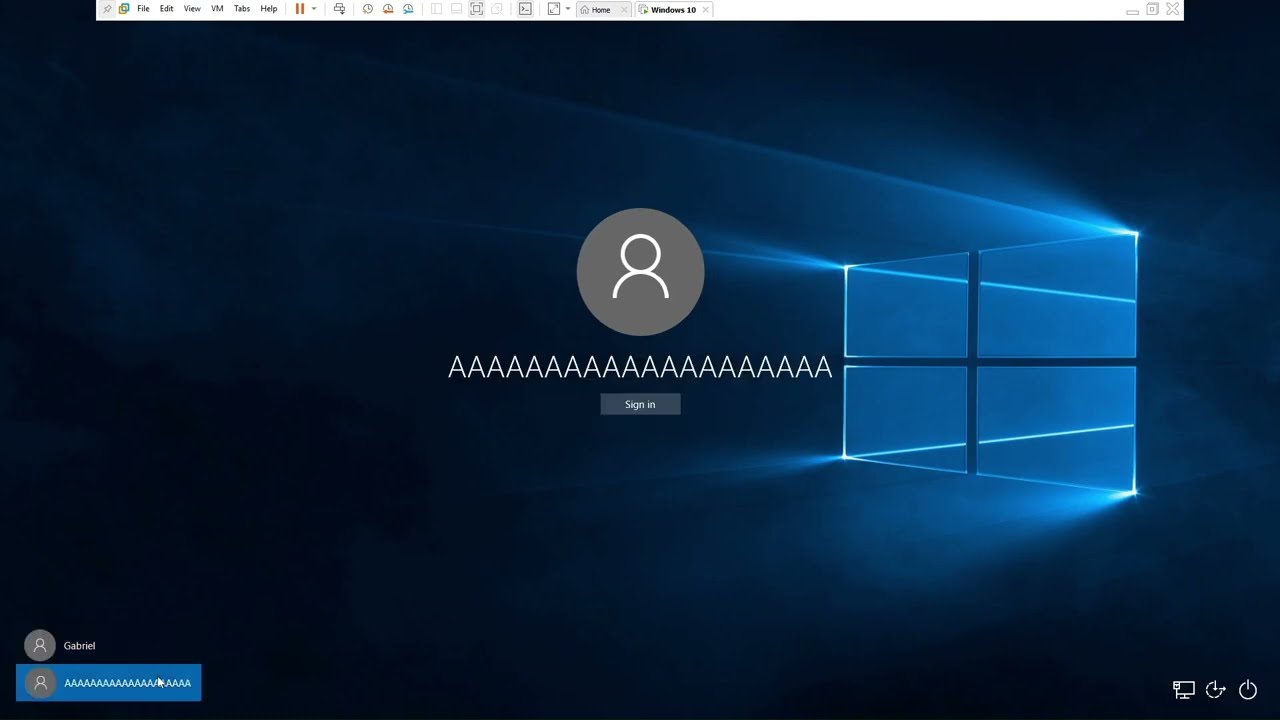Close the Home tab
Image resolution: width=1280 pixels, height=720 pixels.
[624, 10]
